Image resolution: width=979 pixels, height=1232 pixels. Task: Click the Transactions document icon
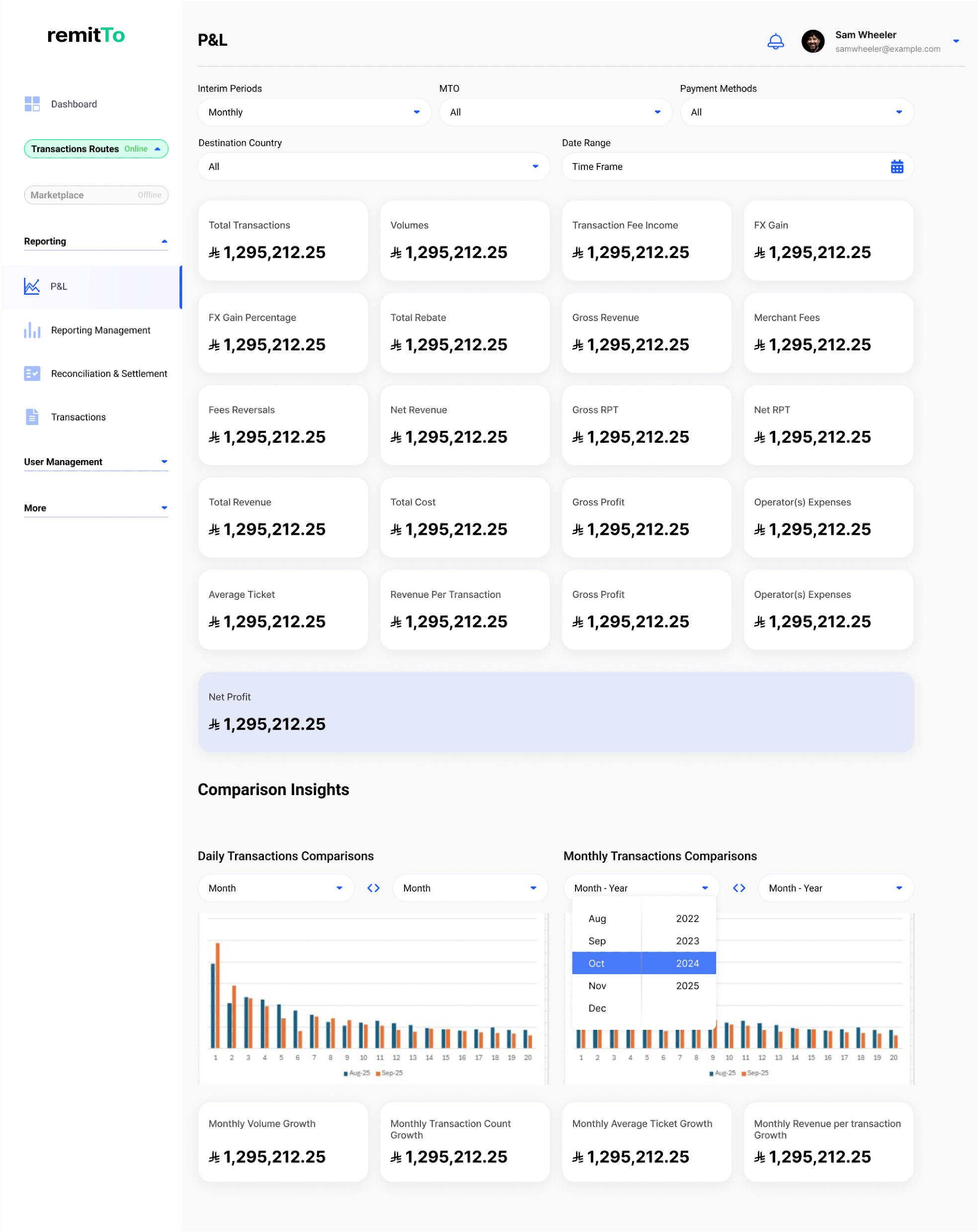tap(32, 417)
